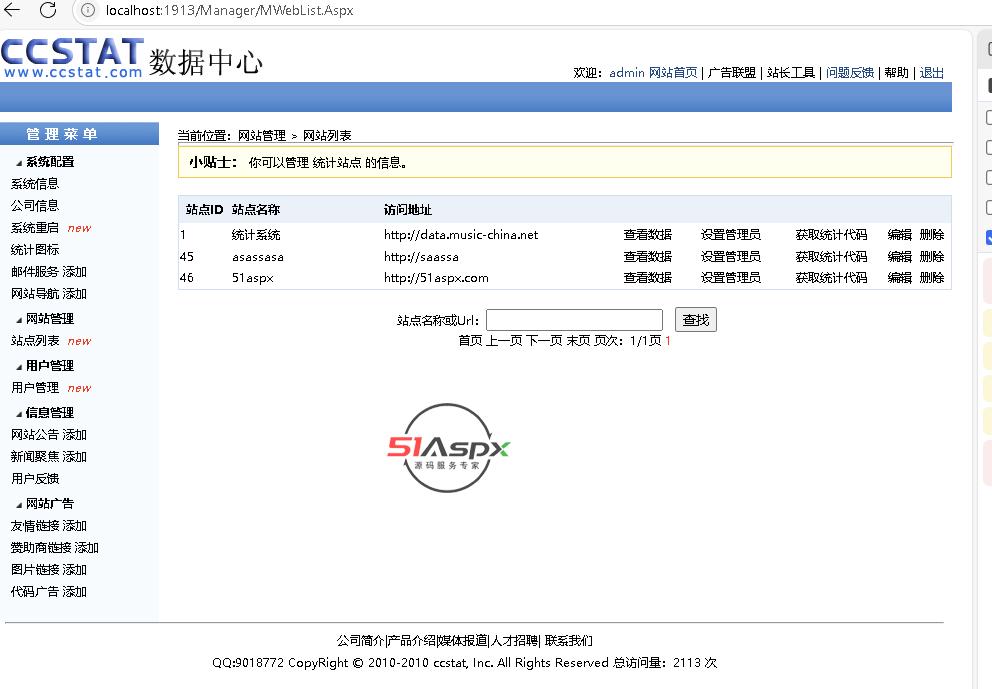Screen dimensions: 992x689
Task: Open 查看数据 for the 统计系统 site
Action: coord(647,235)
